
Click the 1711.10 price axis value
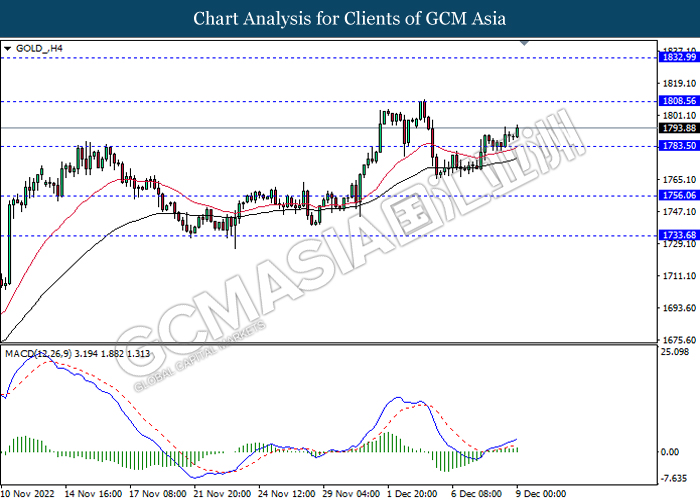tap(679, 276)
